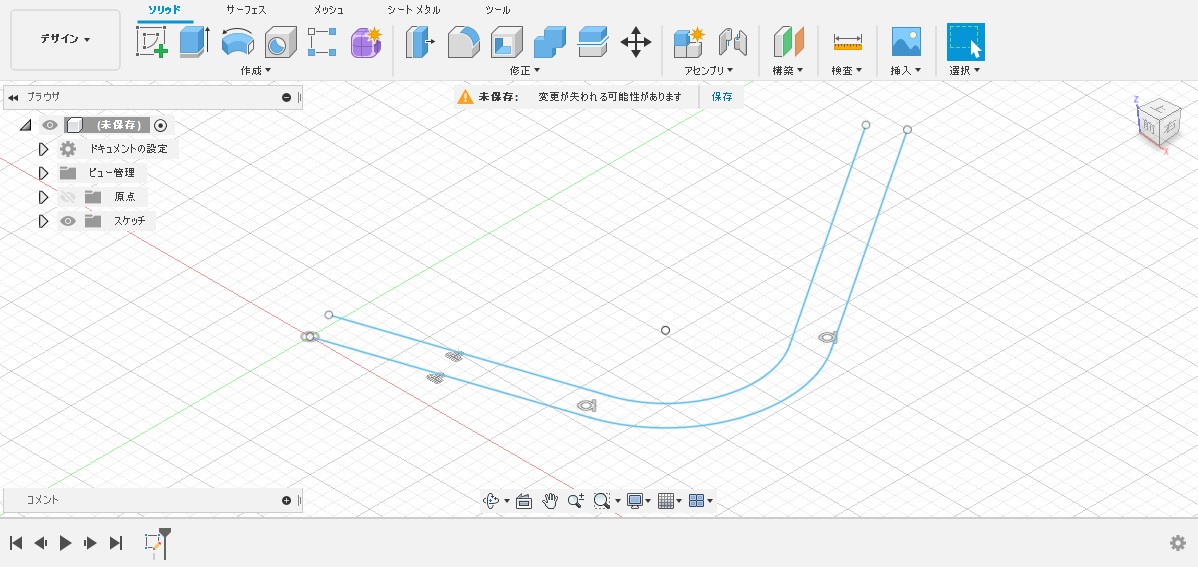The width and height of the screenshot is (1198, 567).
Task: Collapse the (未保存) root tree node
Action: [25, 125]
